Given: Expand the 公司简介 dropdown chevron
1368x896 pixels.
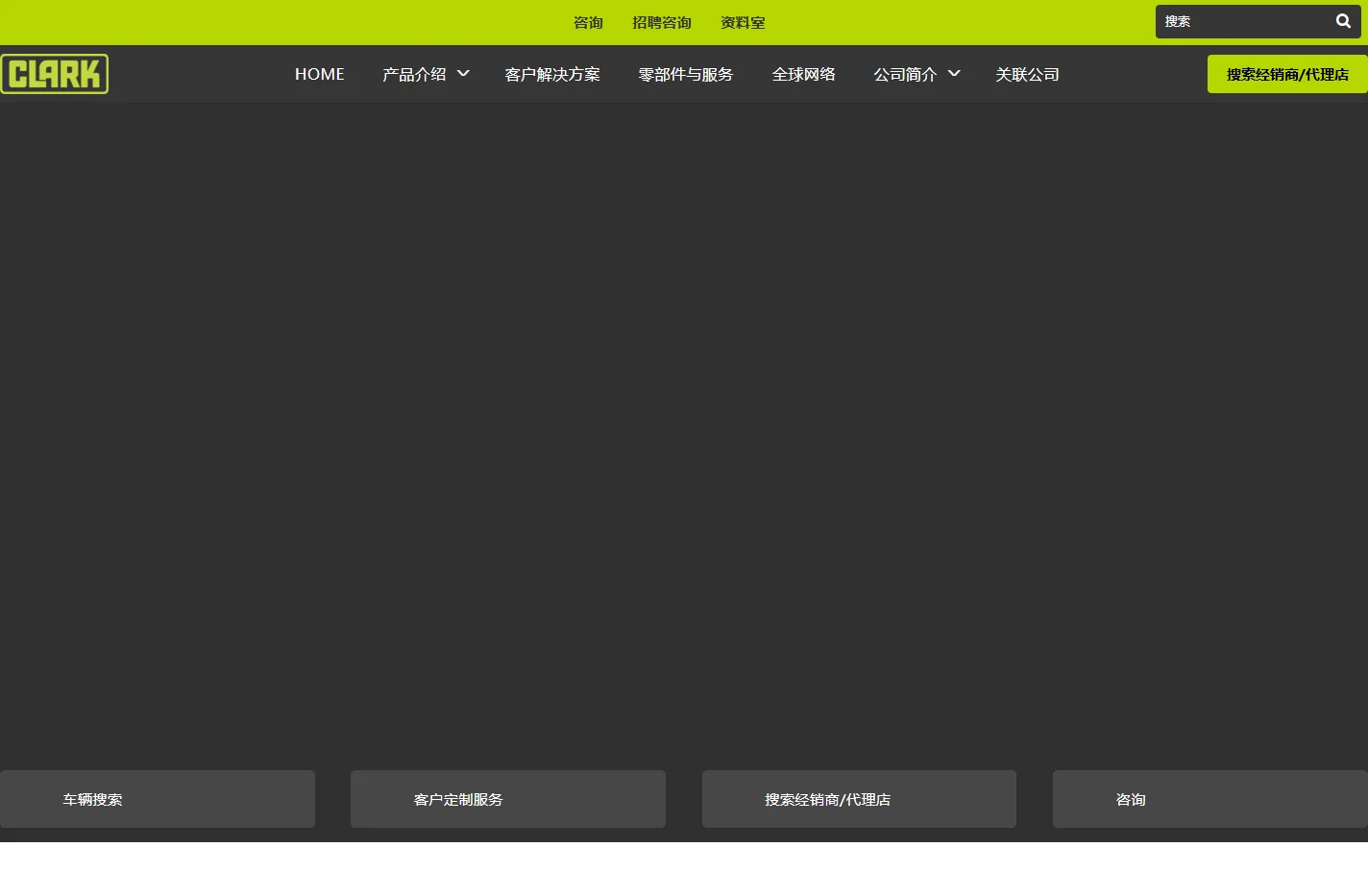Looking at the screenshot, I should pos(954,73).
